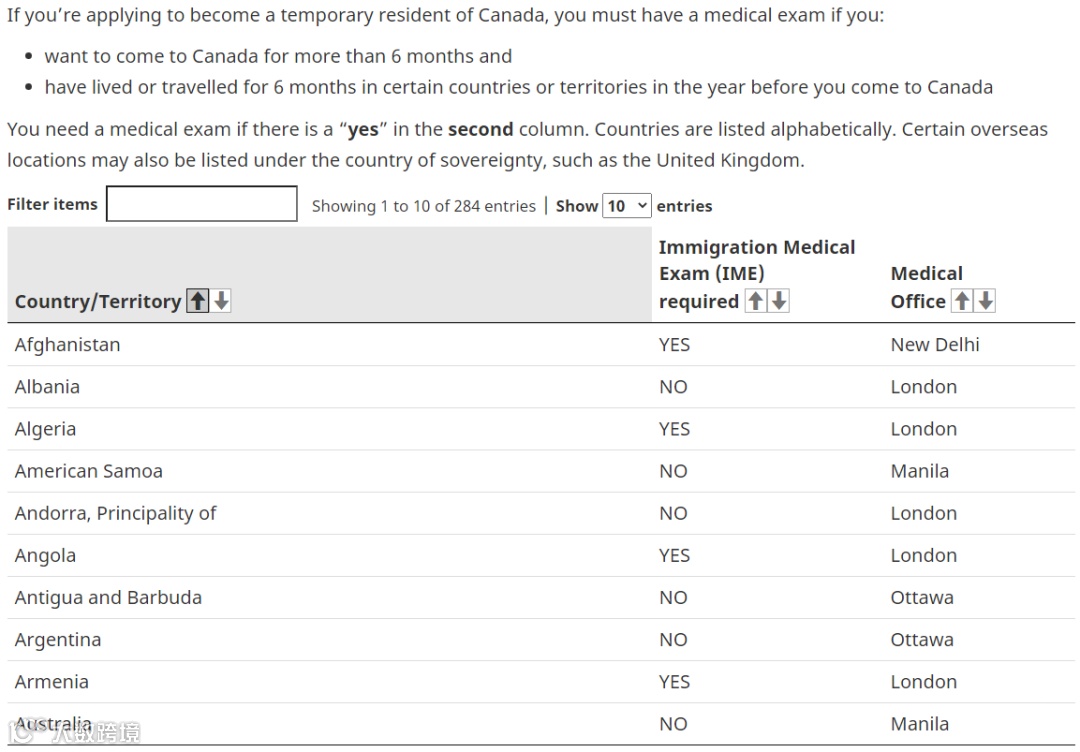Sort Country/Territory column ascending arrow
Viewport: 1080px width, 752px height.
(198, 301)
